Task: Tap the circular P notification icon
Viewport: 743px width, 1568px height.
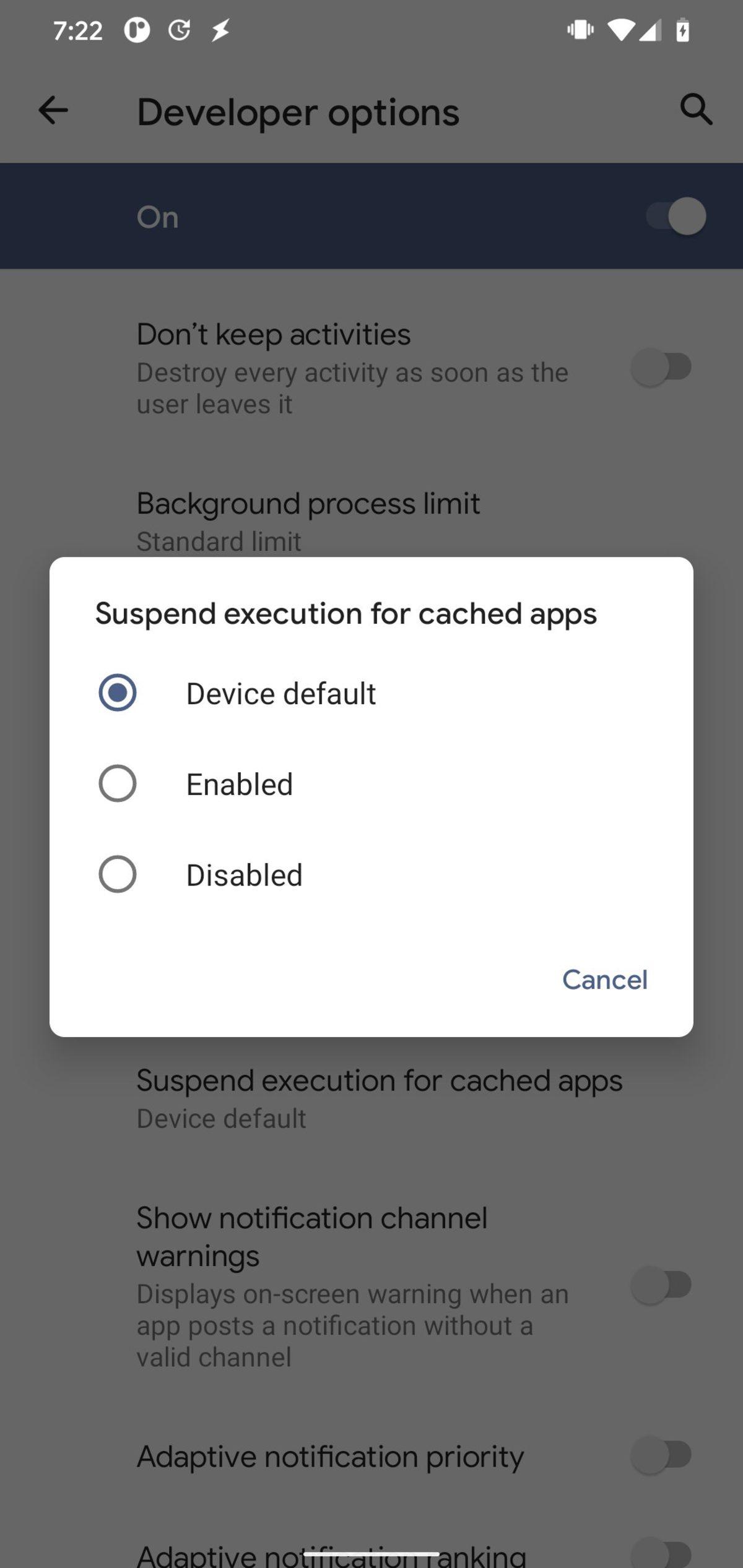Action: (137, 30)
